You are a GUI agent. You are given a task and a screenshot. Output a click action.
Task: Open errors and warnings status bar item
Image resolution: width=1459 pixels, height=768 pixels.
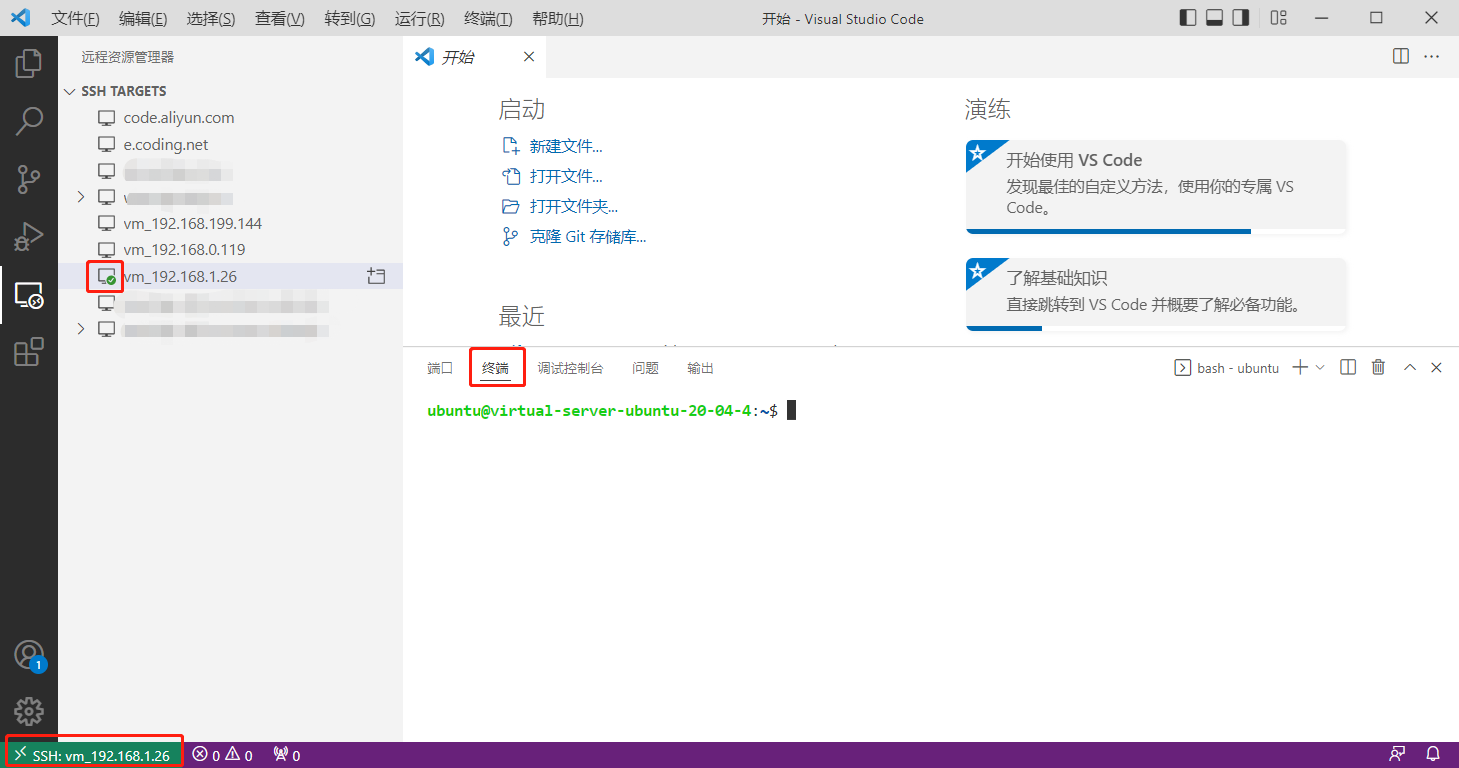coord(222,755)
